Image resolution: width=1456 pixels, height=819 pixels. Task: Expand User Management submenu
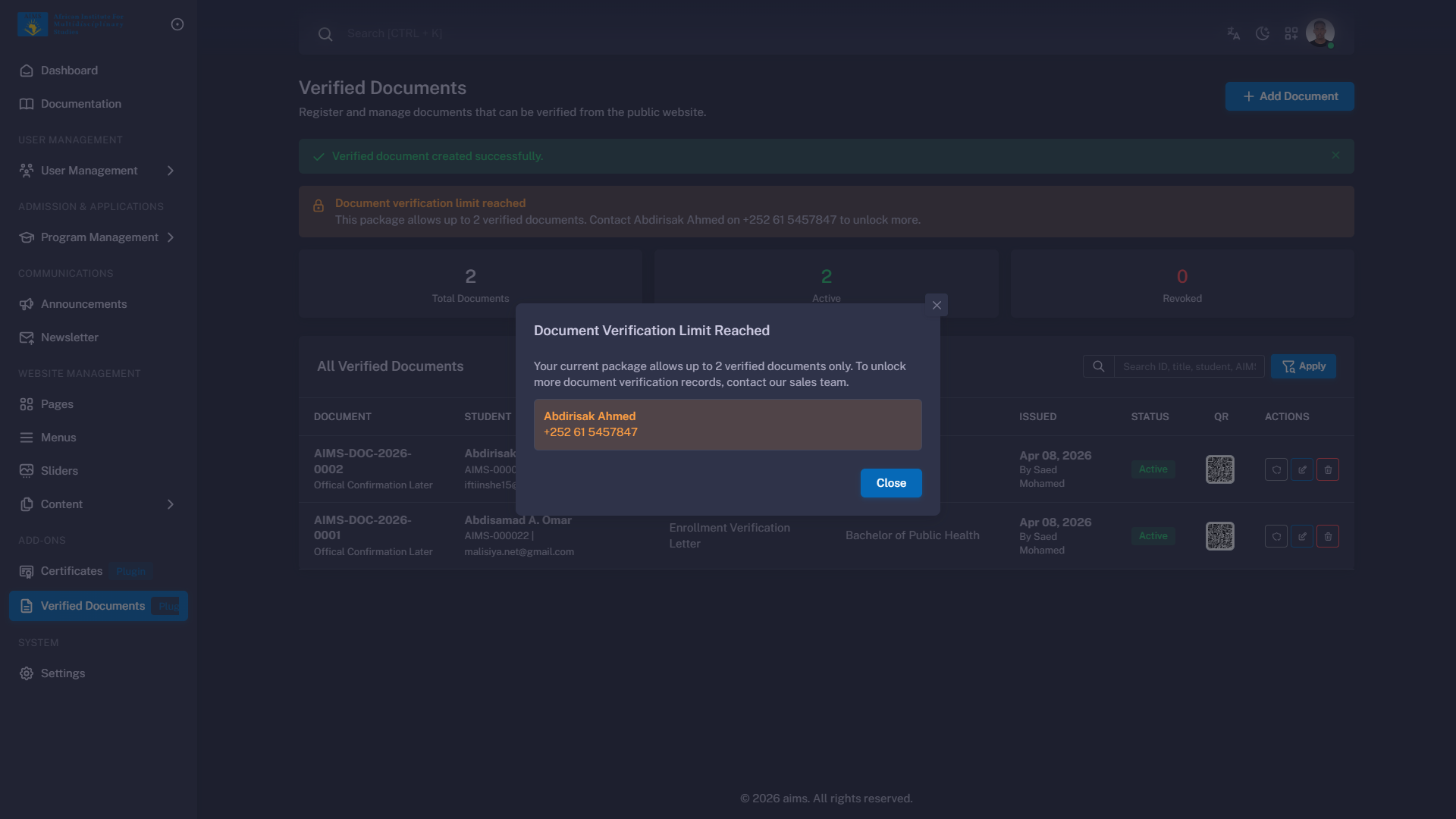pos(171,171)
